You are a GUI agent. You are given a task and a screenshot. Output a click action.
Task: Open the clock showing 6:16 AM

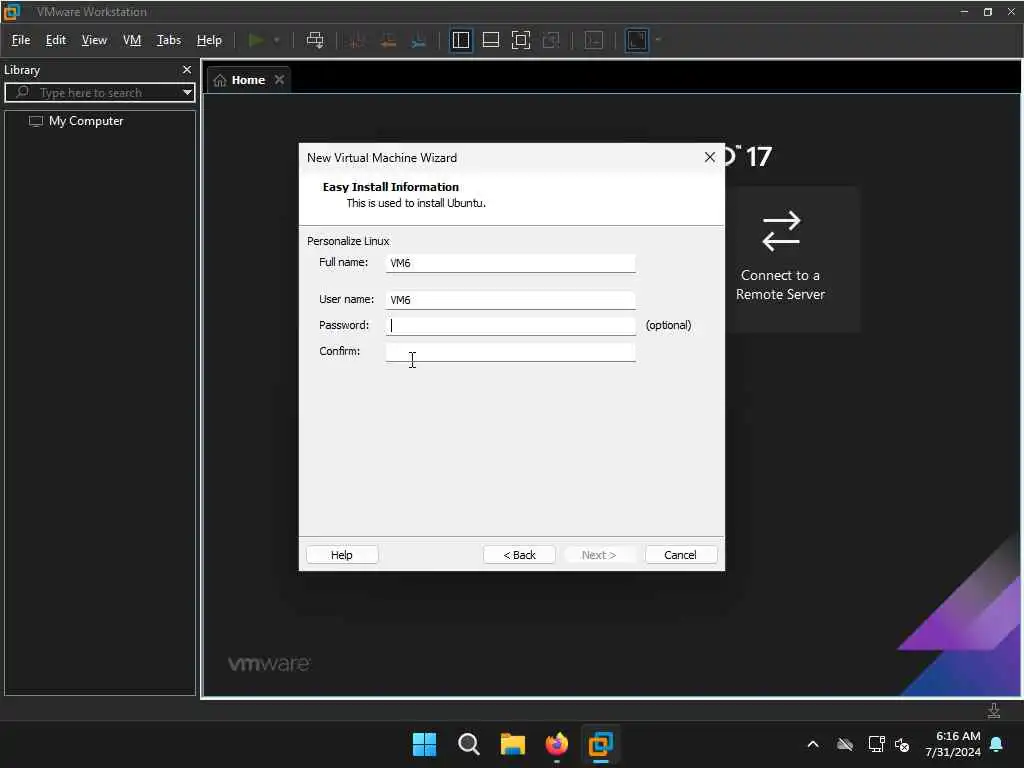pos(953,744)
